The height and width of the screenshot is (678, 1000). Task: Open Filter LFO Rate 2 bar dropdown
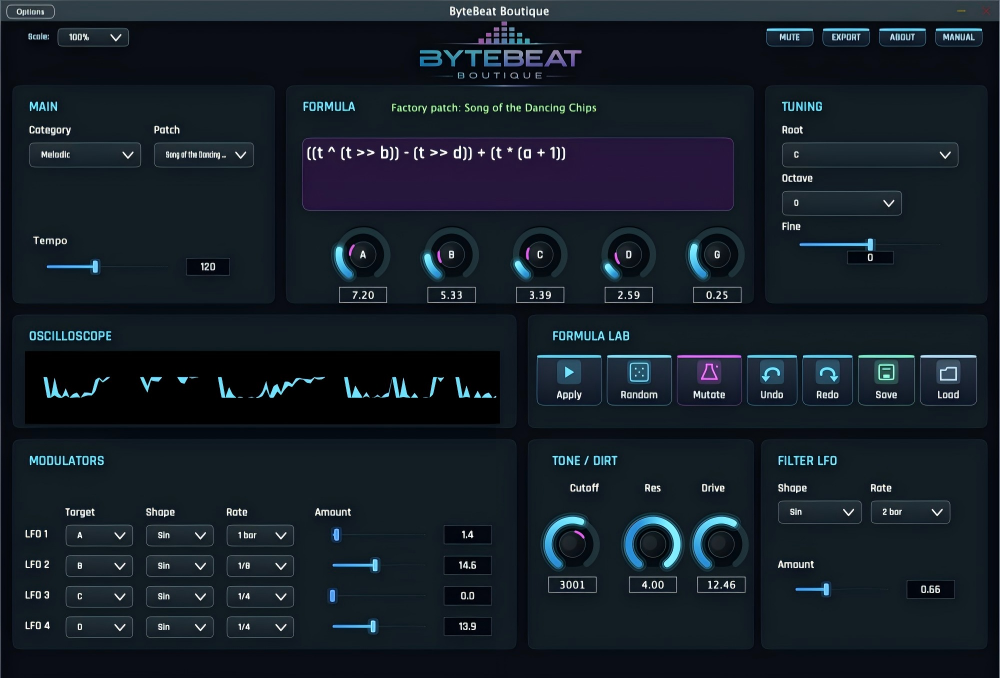[x=911, y=512]
